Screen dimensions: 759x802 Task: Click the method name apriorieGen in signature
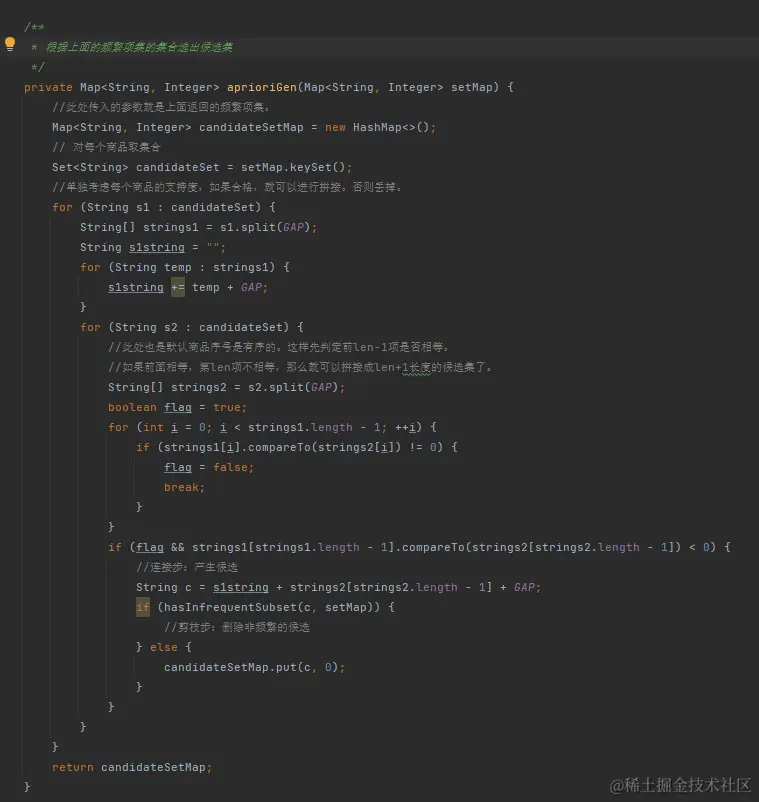tap(261, 87)
